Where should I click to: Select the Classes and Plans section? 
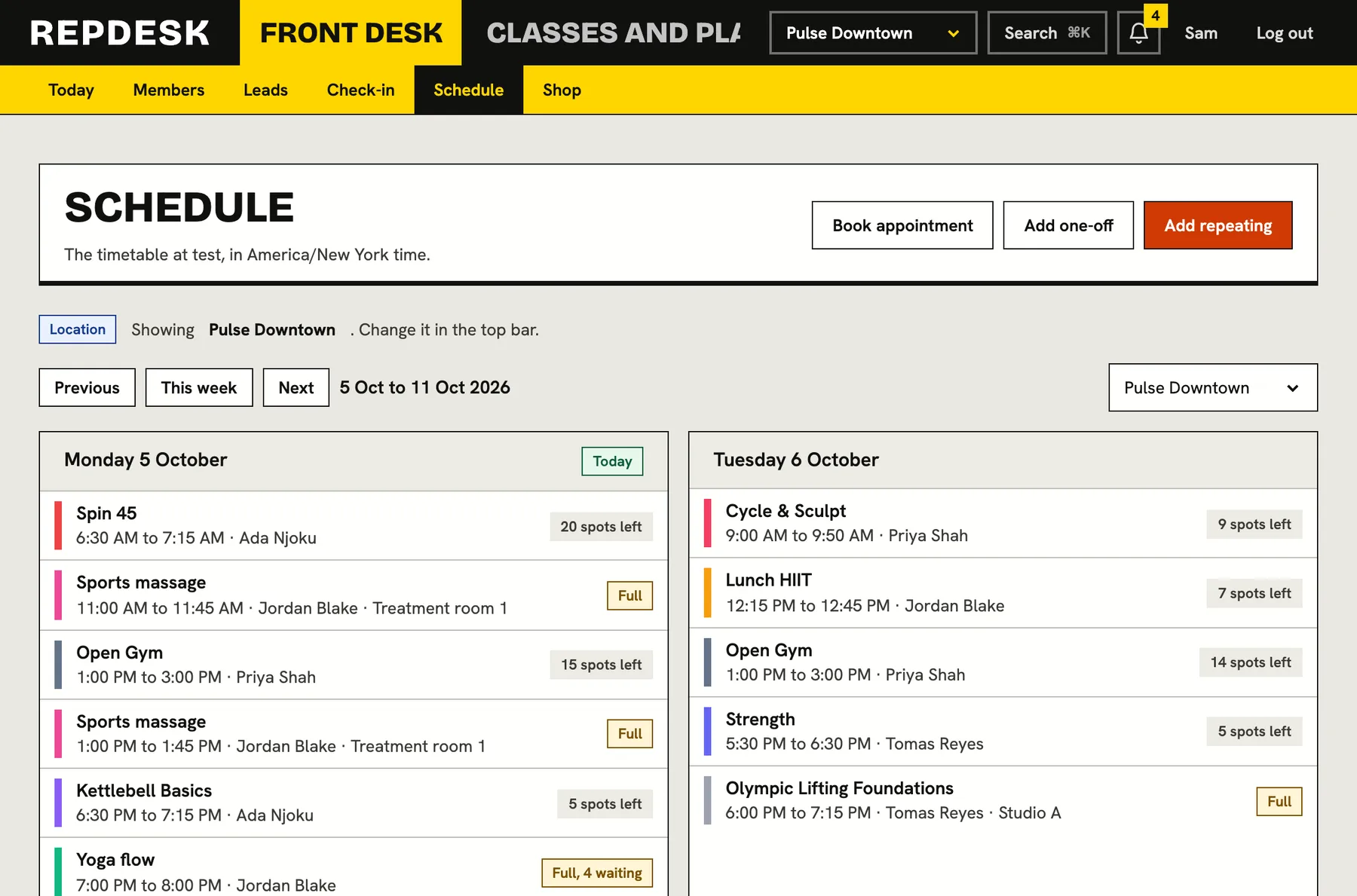pos(614,33)
